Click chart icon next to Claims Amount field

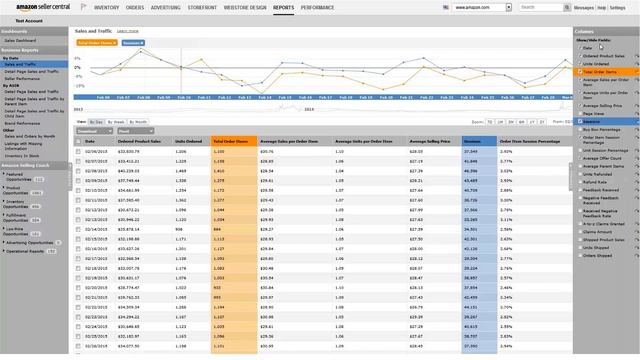point(637,232)
